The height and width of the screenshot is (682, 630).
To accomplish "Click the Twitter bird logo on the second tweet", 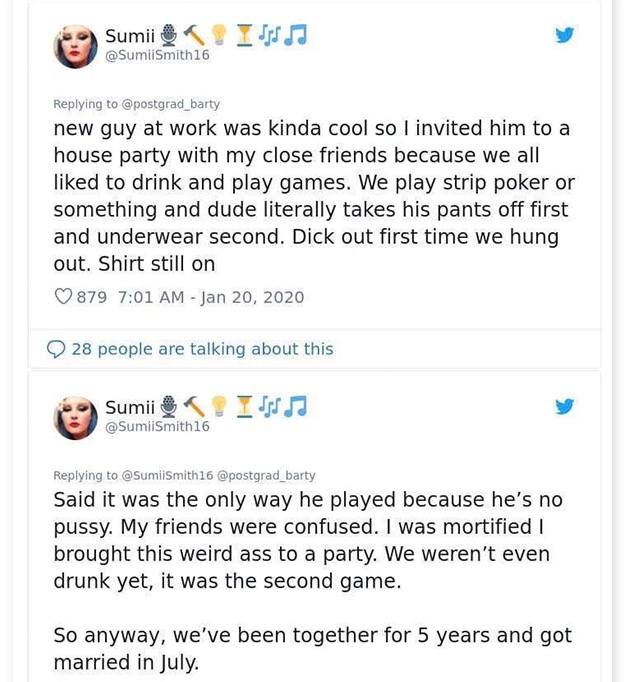I will (565, 407).
